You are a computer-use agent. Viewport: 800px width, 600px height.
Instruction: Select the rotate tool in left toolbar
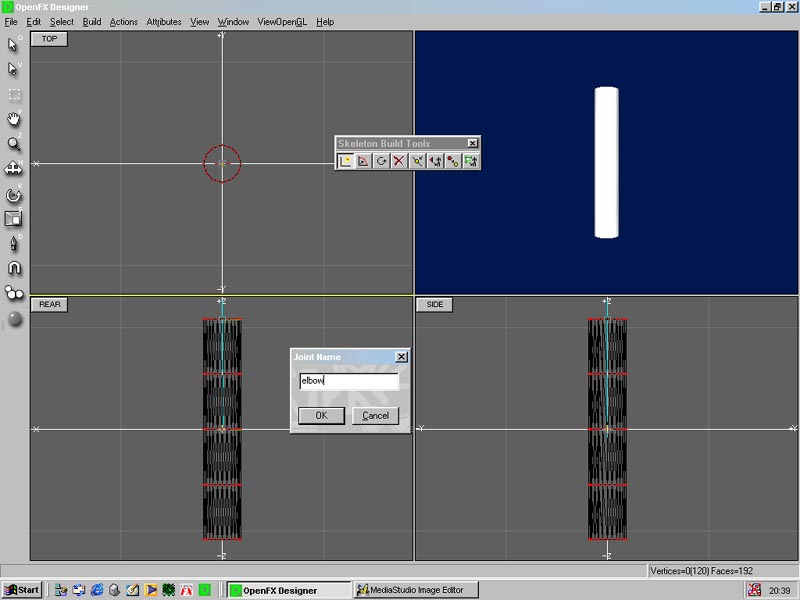pos(14,194)
